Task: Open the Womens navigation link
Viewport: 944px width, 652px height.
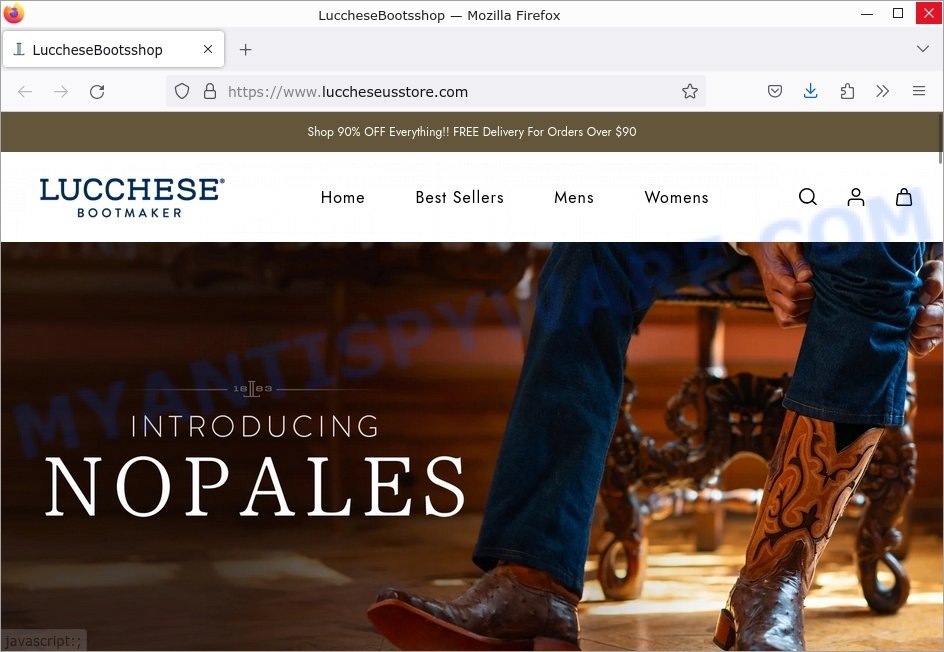Action: pos(676,197)
